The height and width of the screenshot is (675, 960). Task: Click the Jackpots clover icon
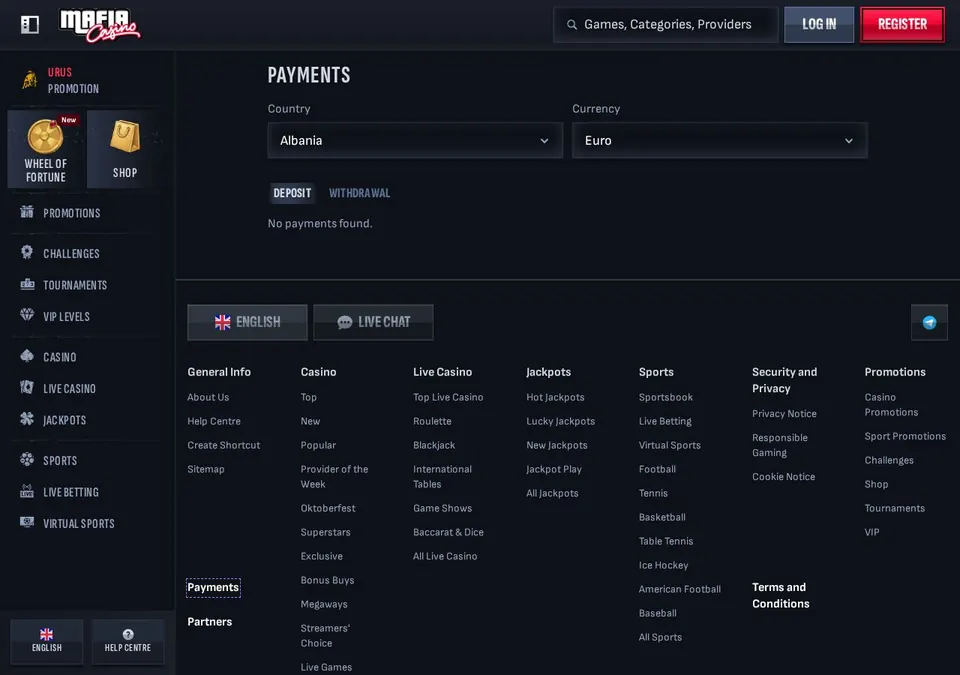click(27, 419)
